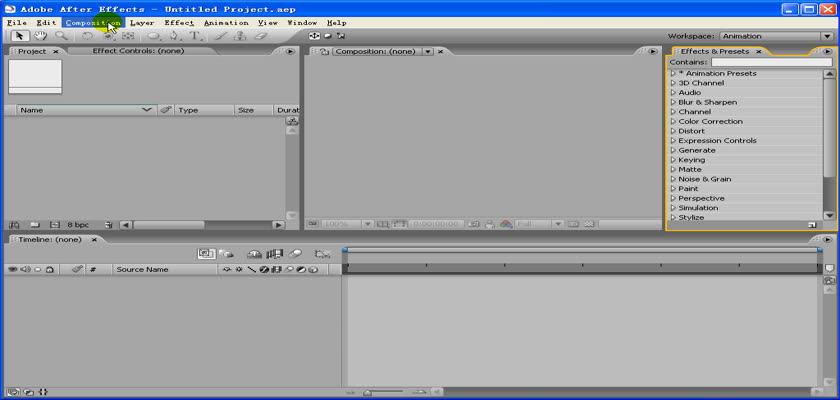Expand In/Out/Duration pane at Timeline bottom
Image resolution: width=840 pixels, height=400 pixels.
click(x=43, y=392)
